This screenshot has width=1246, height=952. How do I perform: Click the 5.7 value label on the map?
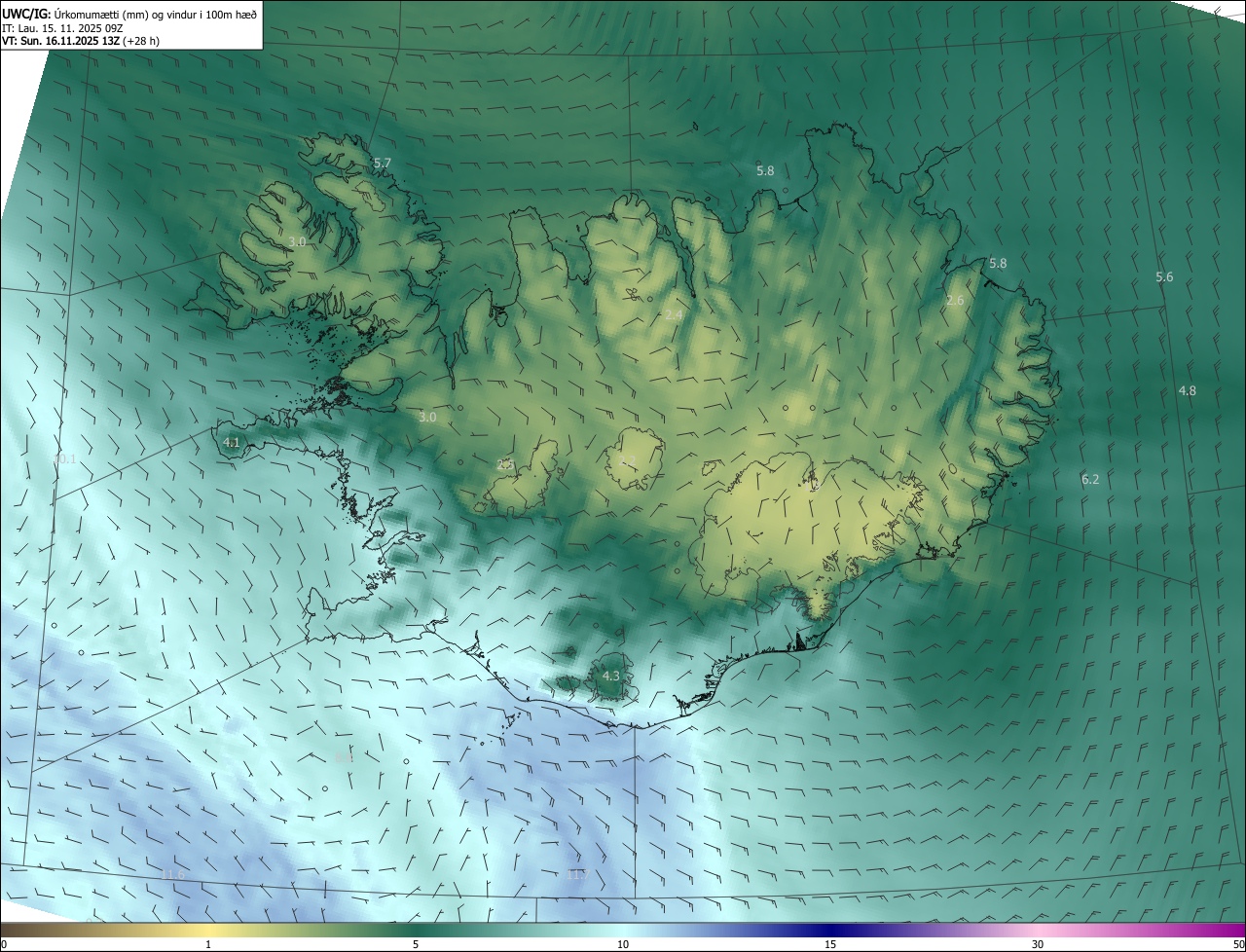383,163
